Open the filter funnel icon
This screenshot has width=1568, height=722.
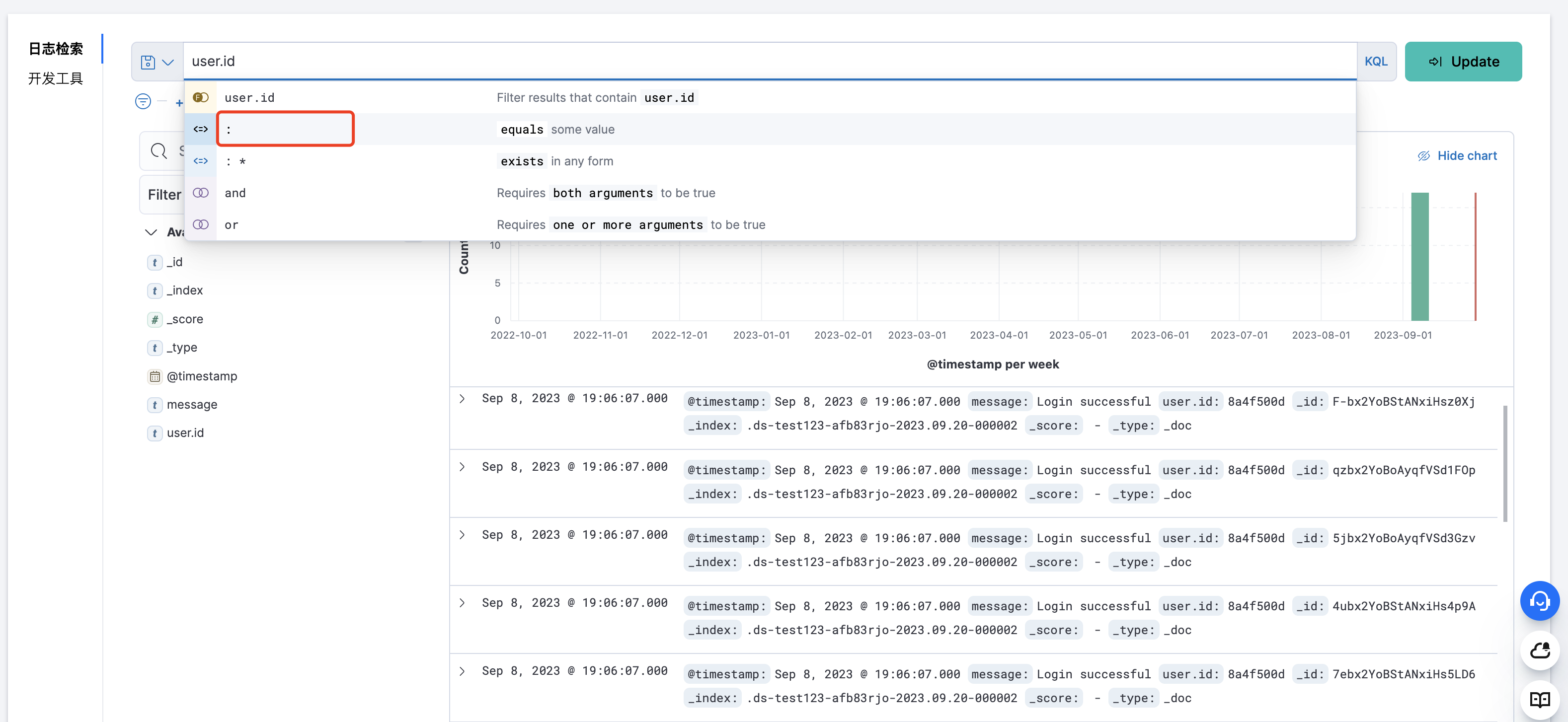pyautogui.click(x=143, y=101)
